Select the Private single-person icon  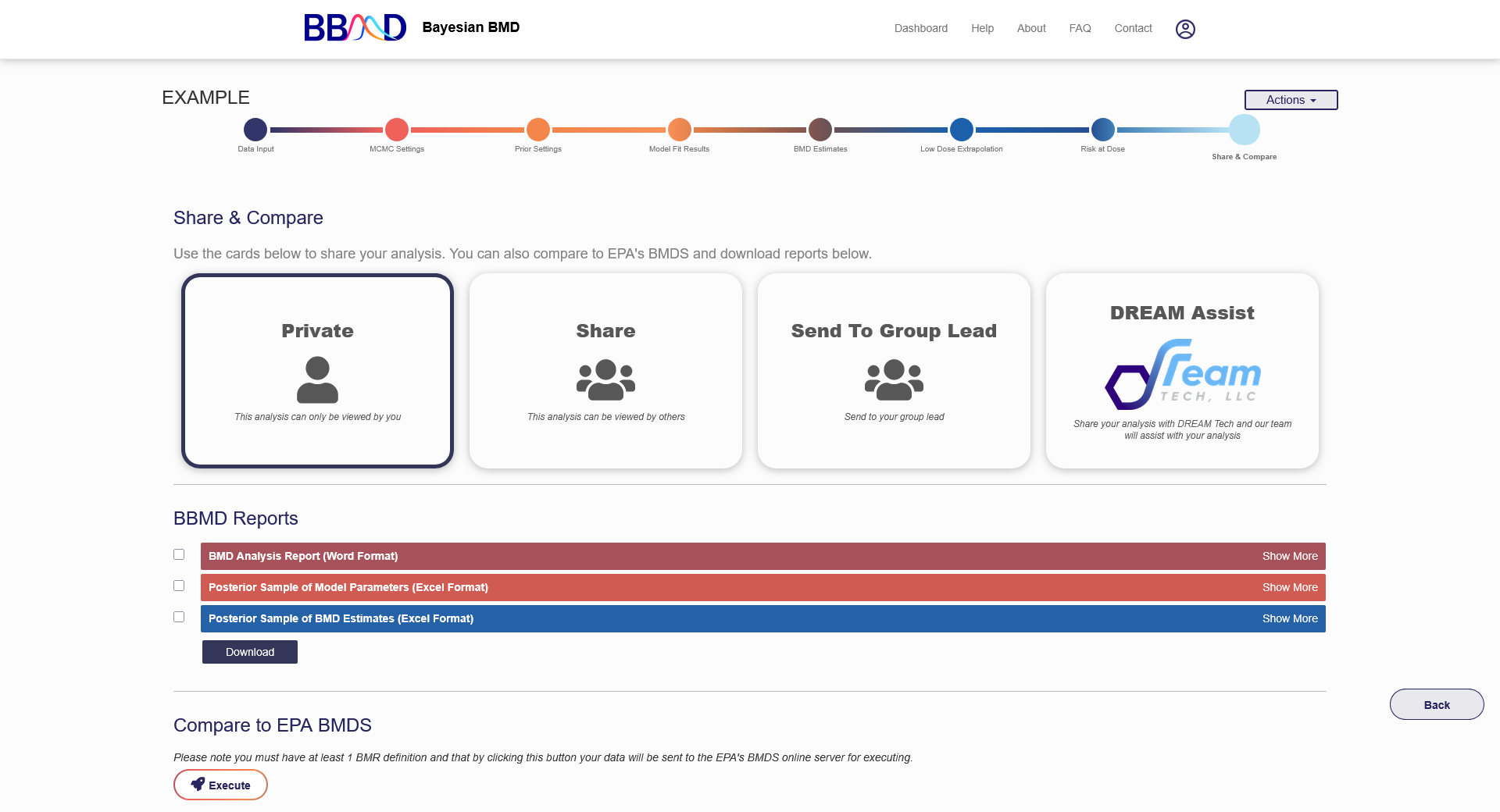coord(317,379)
